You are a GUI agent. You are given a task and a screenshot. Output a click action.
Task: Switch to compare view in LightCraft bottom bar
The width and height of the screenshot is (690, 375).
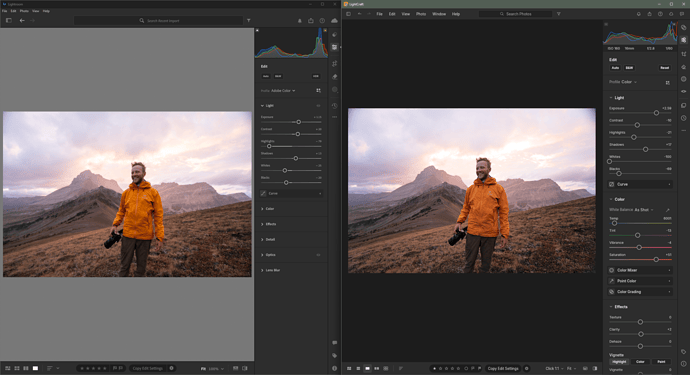click(x=376, y=368)
